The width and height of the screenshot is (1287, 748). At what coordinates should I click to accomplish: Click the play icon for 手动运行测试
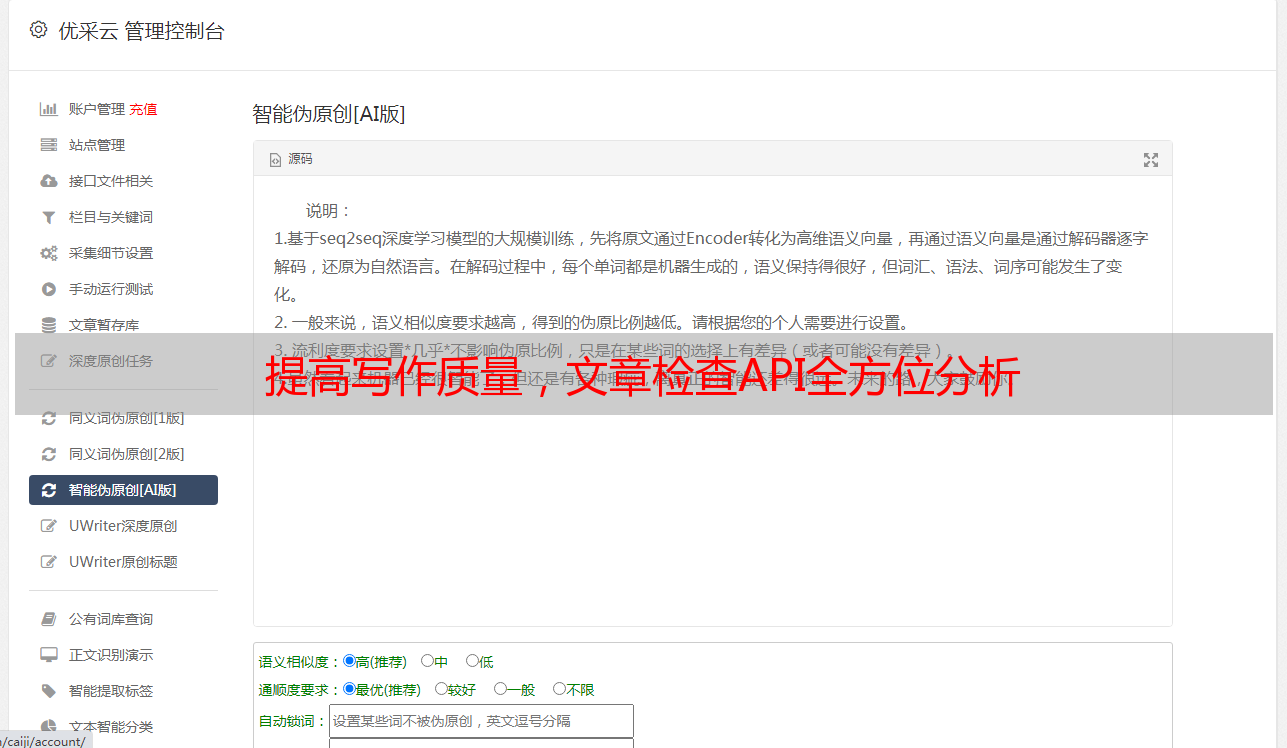pos(48,289)
